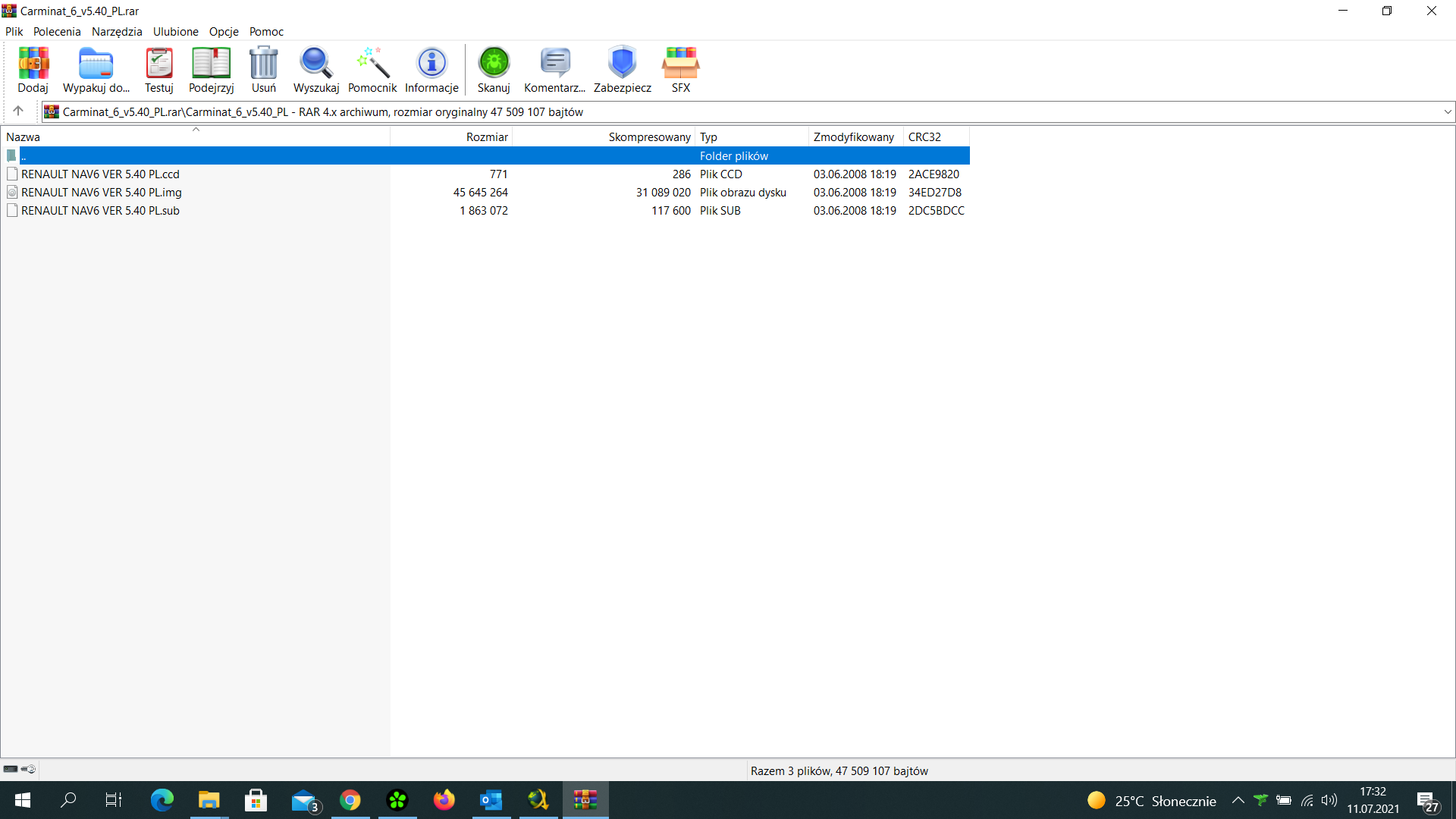Show hidden system tray icons

click(1238, 800)
